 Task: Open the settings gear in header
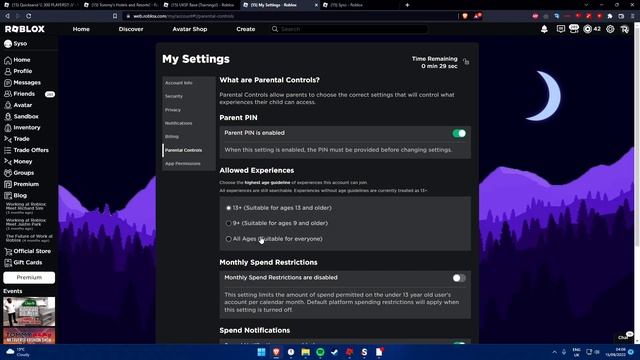click(x=610, y=29)
